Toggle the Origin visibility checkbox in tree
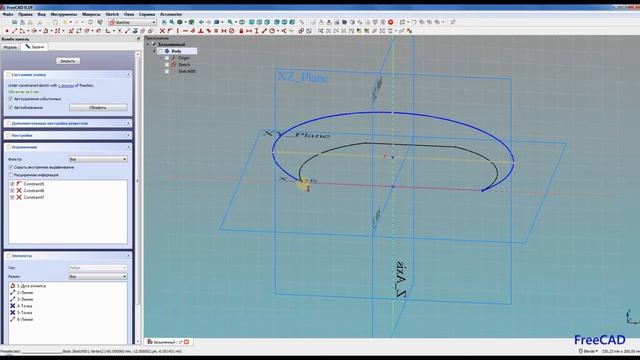Screen dimensions: 640x360 [x=167, y=58]
